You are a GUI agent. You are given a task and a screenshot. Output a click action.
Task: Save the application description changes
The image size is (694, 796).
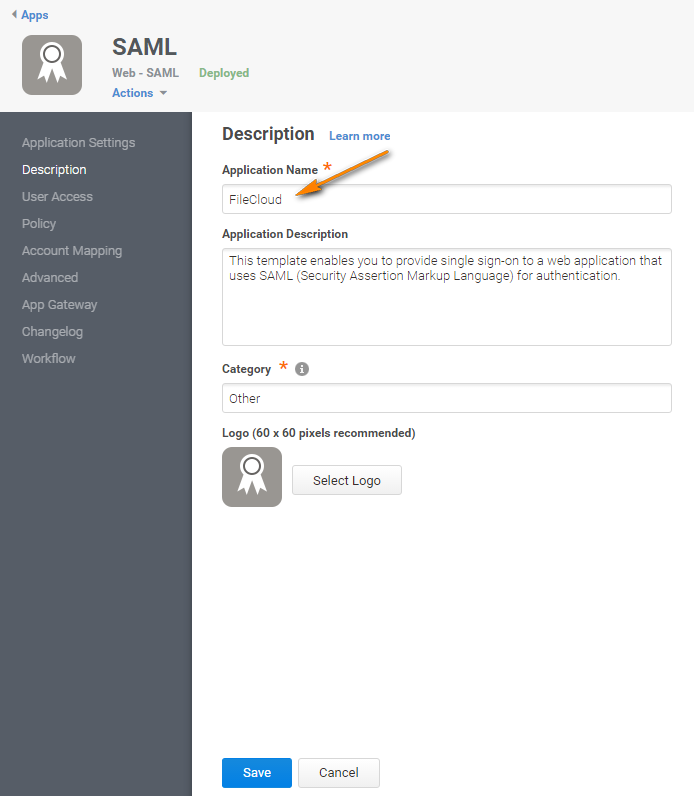point(256,773)
